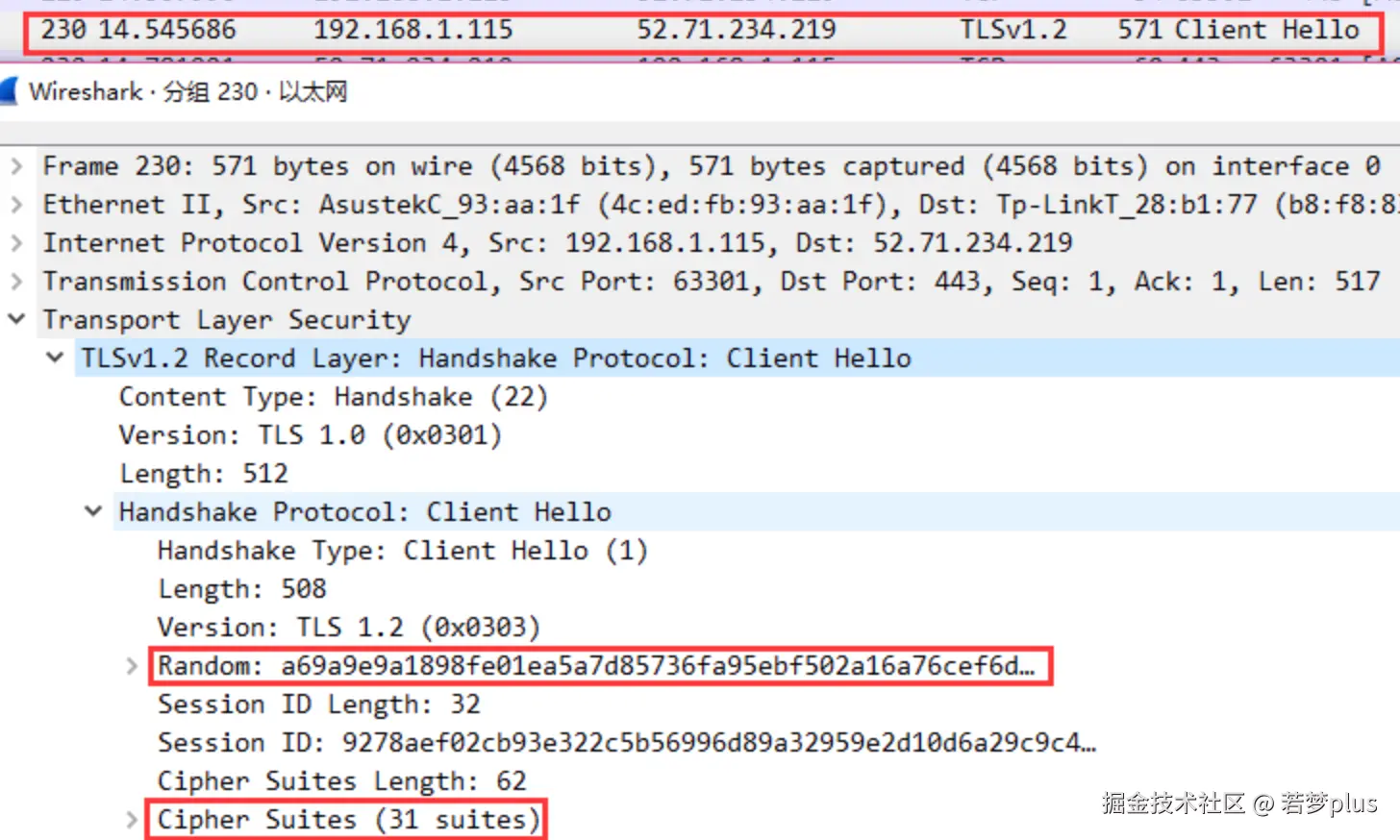This screenshot has height=840, width=1400.
Task: Select Cipher Suites Length: 62 line
Action: click(341, 781)
